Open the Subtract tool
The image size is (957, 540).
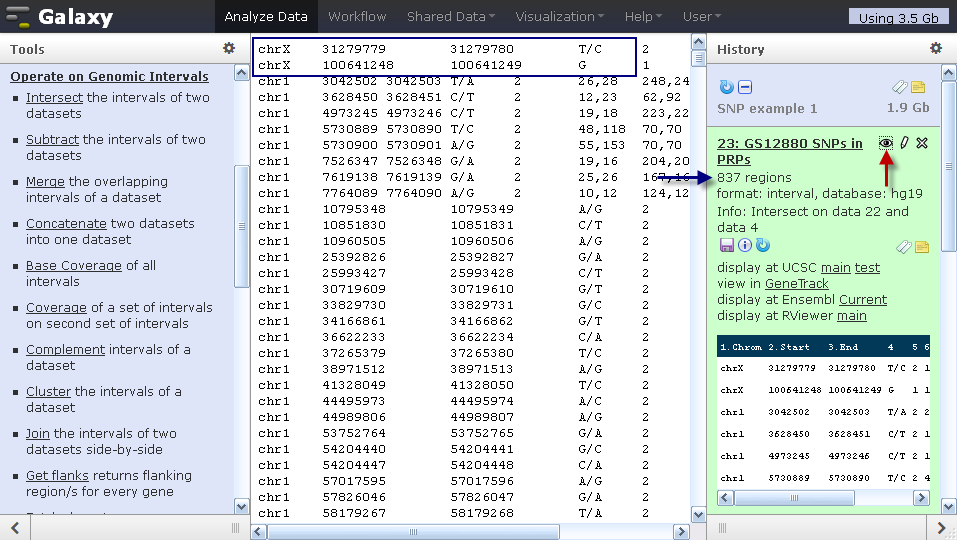coord(52,140)
